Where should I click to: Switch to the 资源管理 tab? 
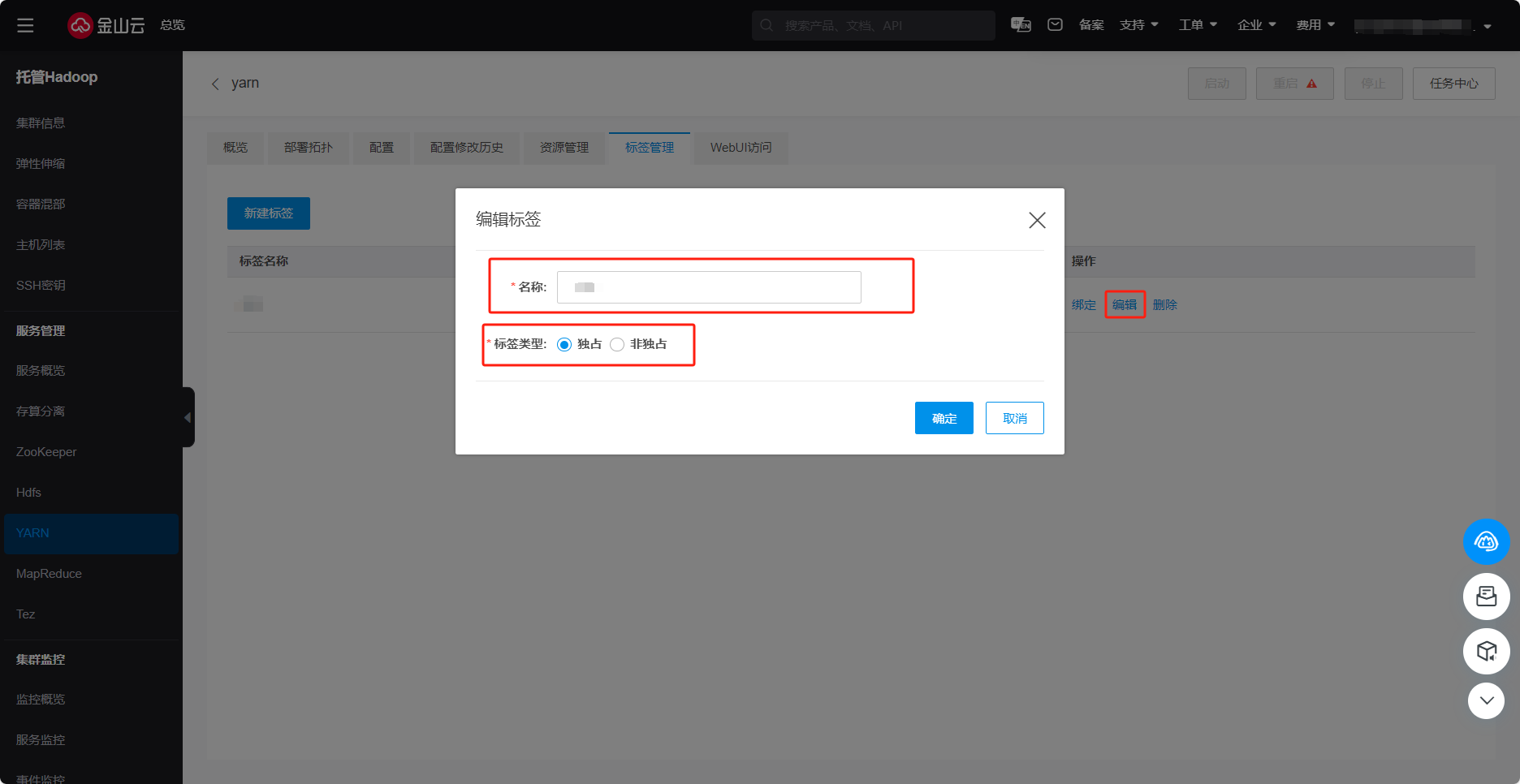(564, 148)
